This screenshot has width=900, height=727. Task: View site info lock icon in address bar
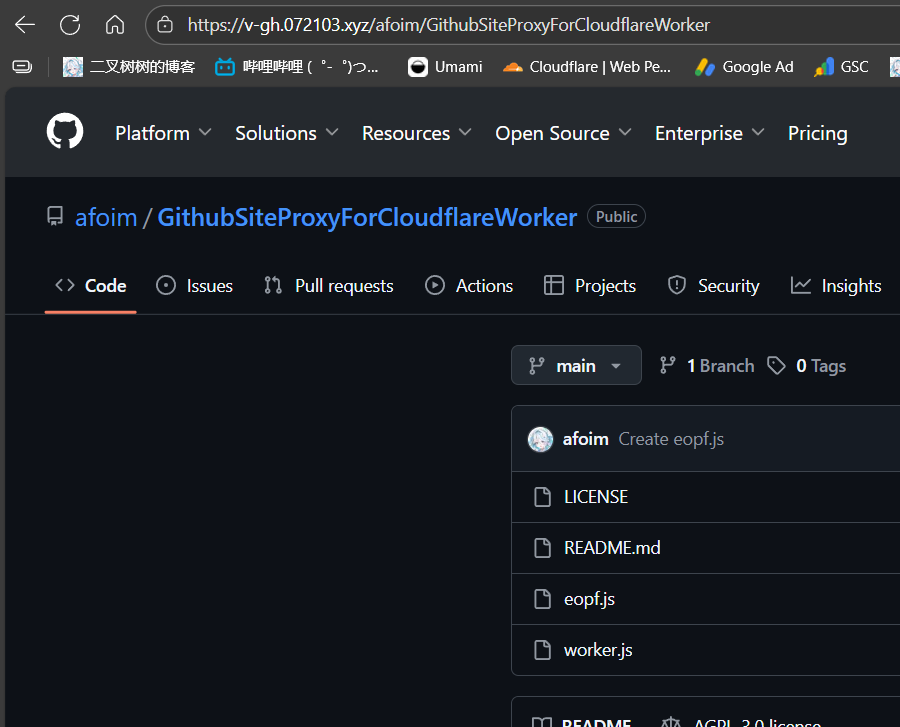click(166, 25)
